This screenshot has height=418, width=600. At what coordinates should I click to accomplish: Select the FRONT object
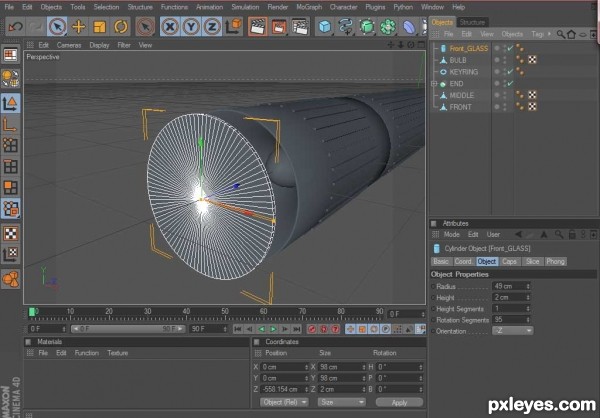click(460, 107)
